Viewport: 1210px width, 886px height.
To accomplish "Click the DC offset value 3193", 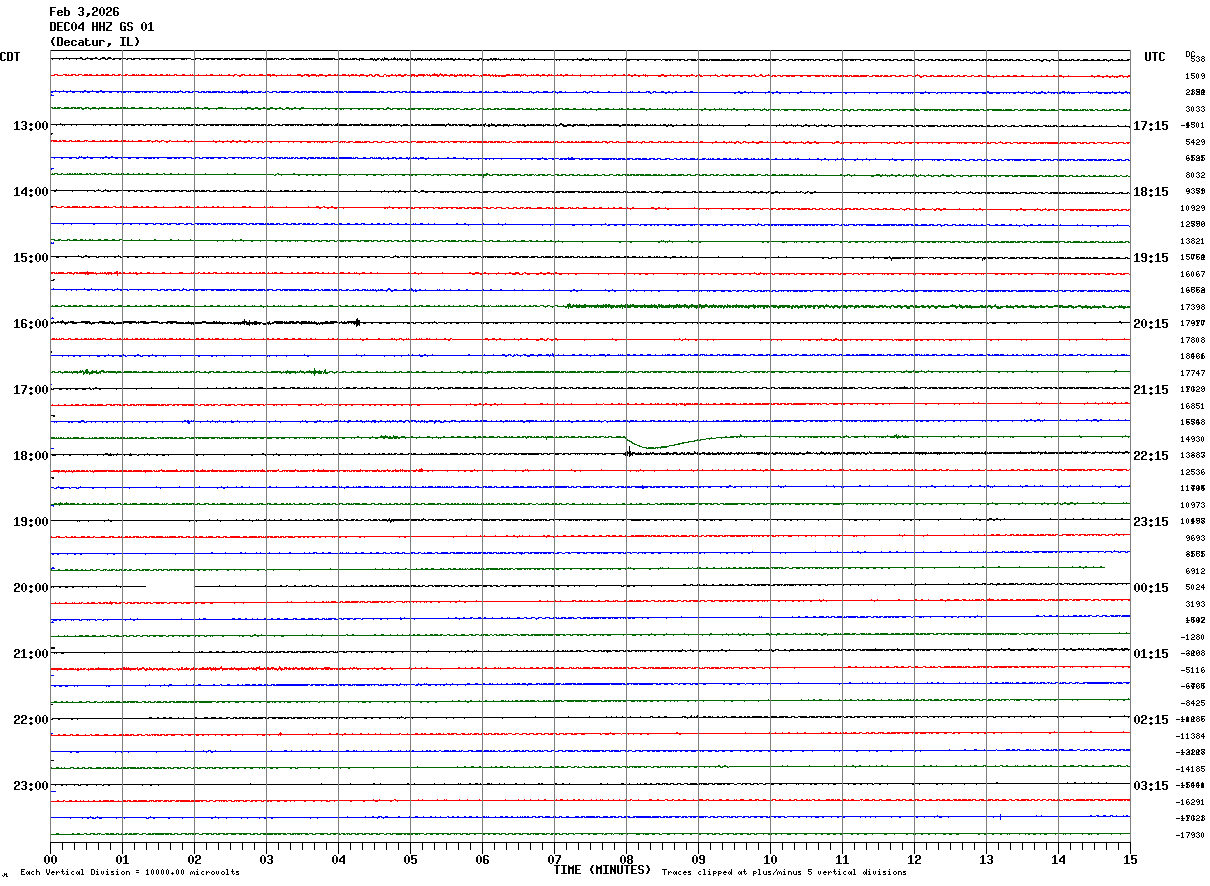I will tap(1195, 604).
